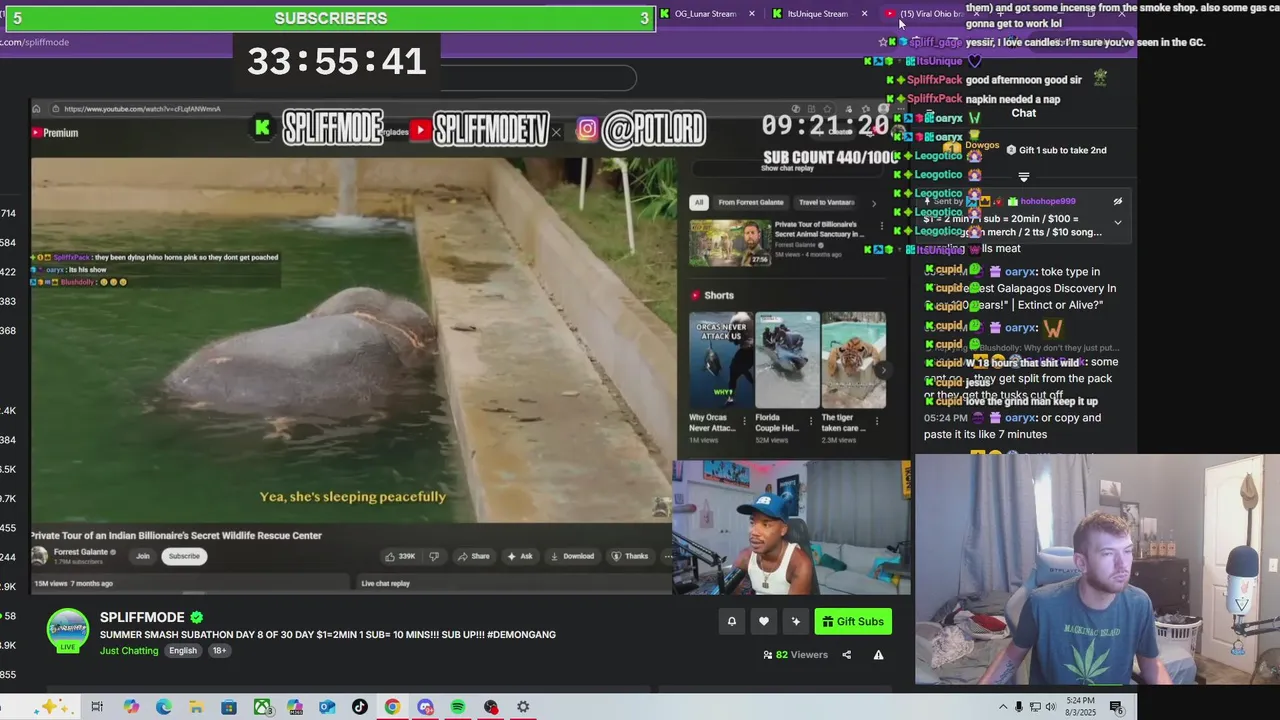This screenshot has width=1280, height=720.
Task: Like the YouTube video with thumbs up
Action: [x=399, y=556]
